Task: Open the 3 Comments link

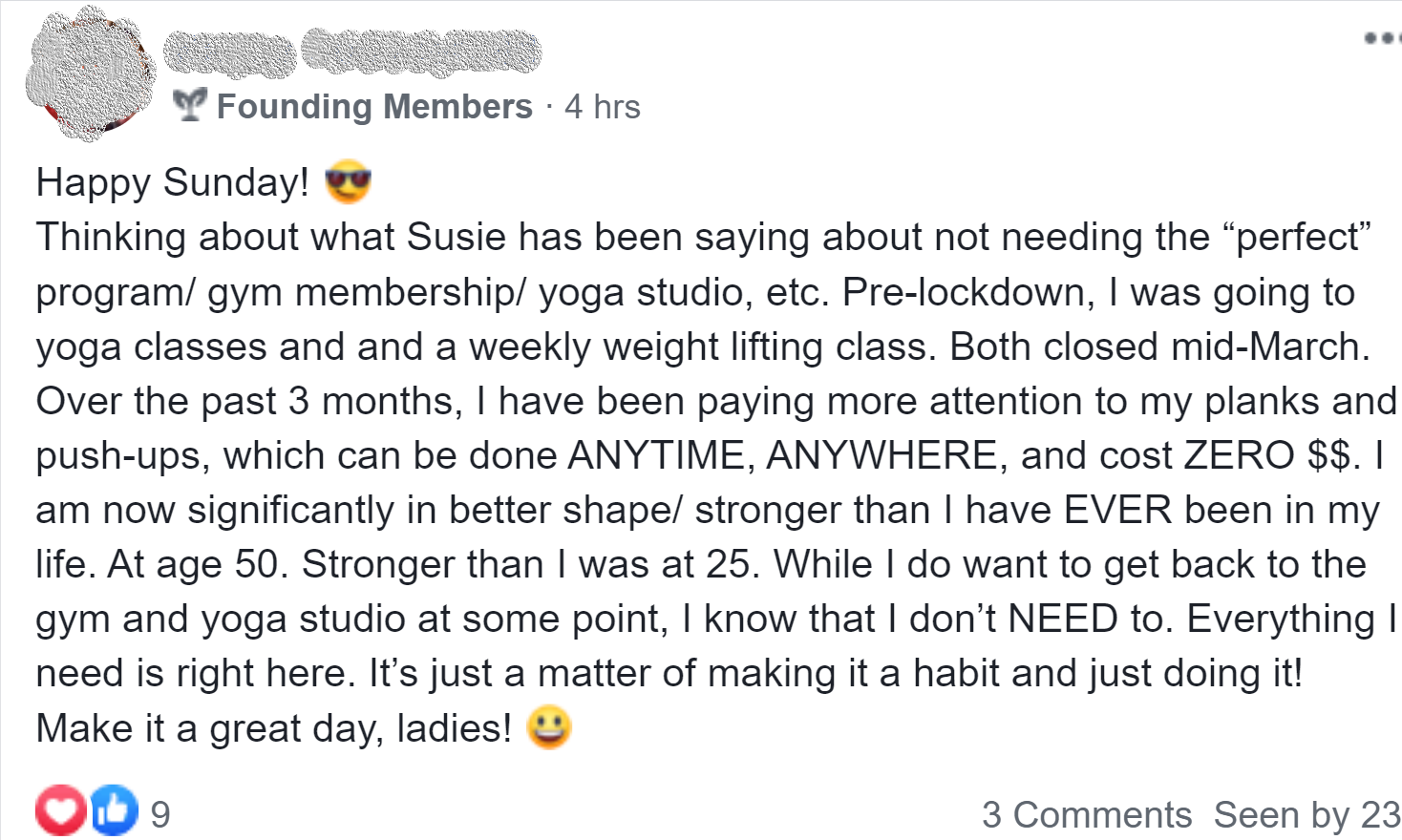Action: [x=1087, y=815]
